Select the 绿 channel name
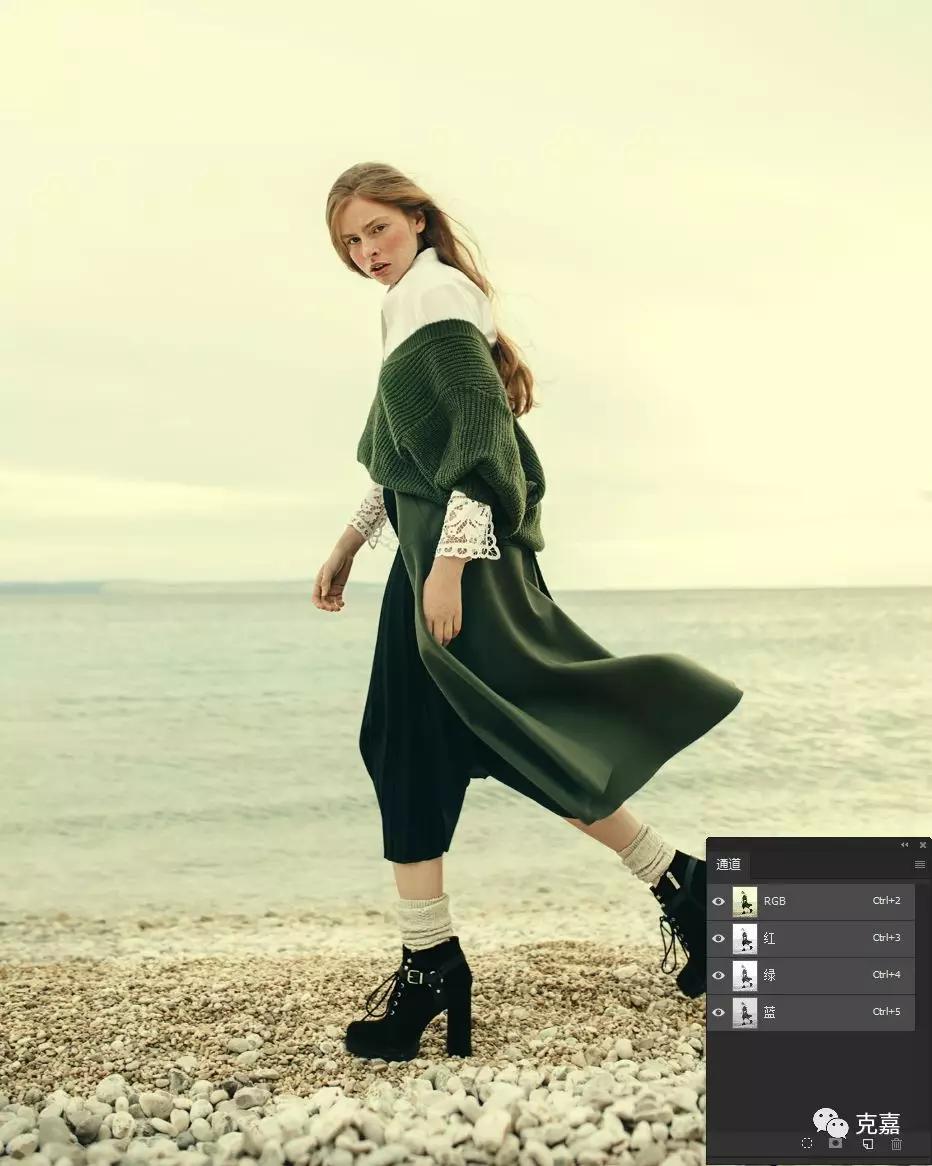Viewport: 932px width, 1166px height. click(769, 975)
